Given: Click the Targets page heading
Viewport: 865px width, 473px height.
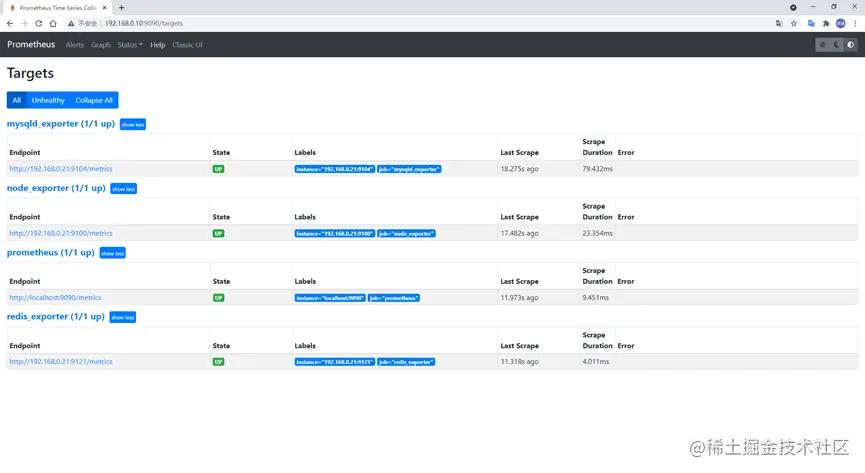Looking at the screenshot, I should click(x=30, y=73).
